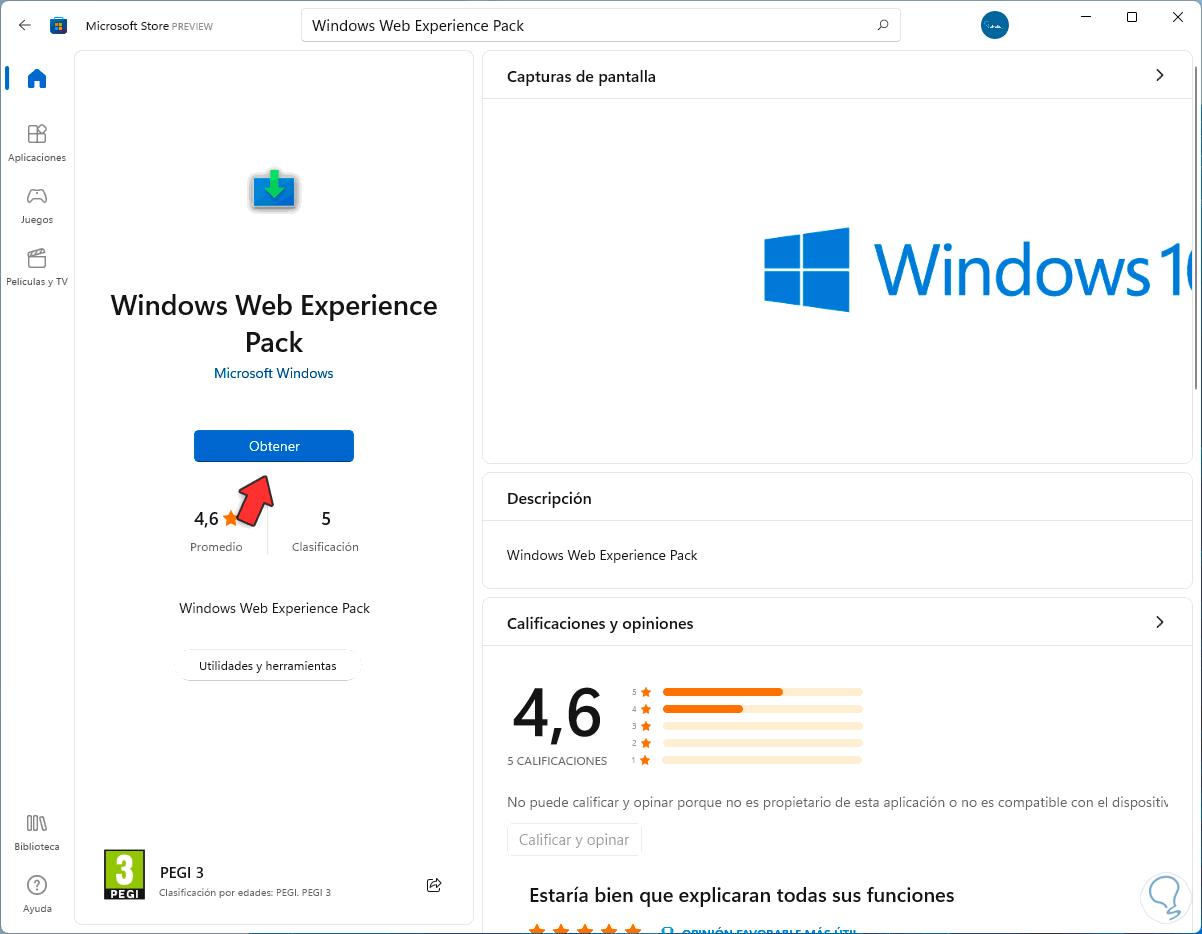Close the Microsoft Store window

pyautogui.click(x=1178, y=17)
